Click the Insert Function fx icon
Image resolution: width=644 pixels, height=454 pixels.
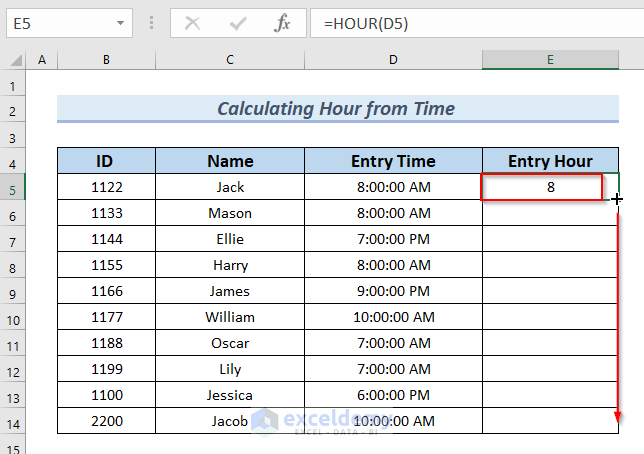283,23
